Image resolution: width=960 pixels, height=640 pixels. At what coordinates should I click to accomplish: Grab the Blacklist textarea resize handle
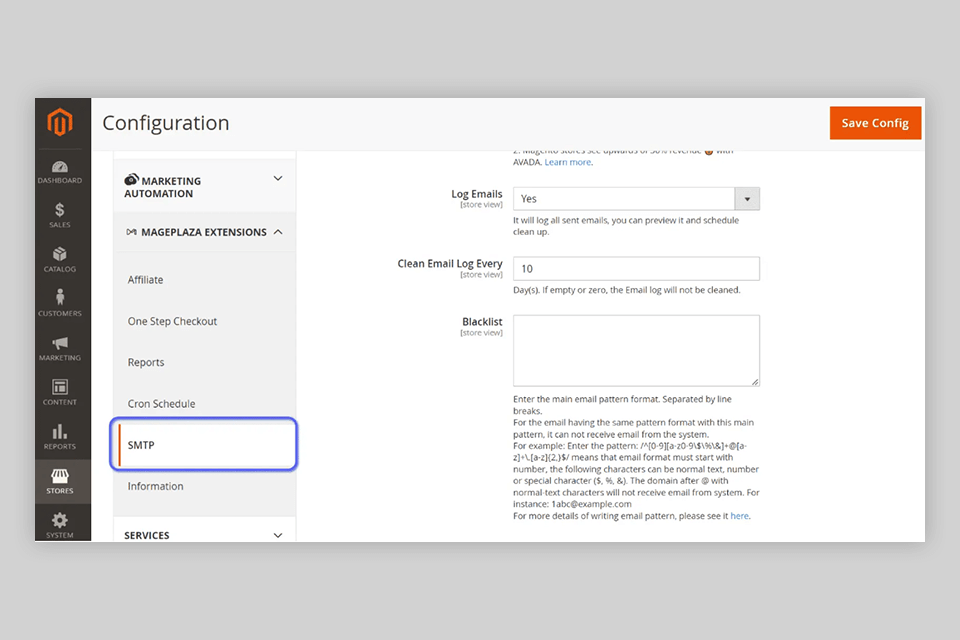755,382
